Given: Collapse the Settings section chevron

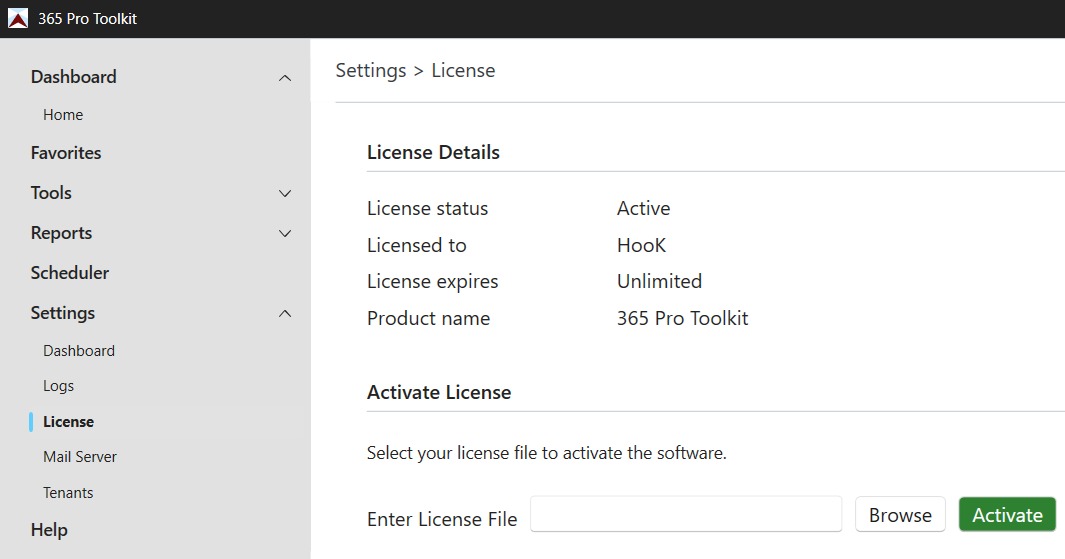Looking at the screenshot, I should point(285,314).
